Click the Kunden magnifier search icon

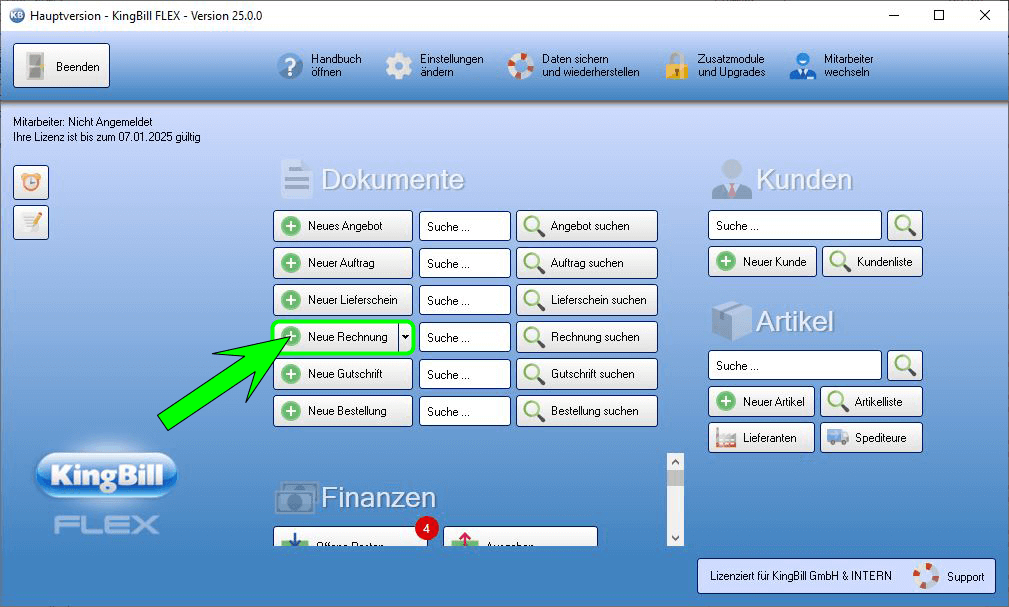tap(905, 225)
